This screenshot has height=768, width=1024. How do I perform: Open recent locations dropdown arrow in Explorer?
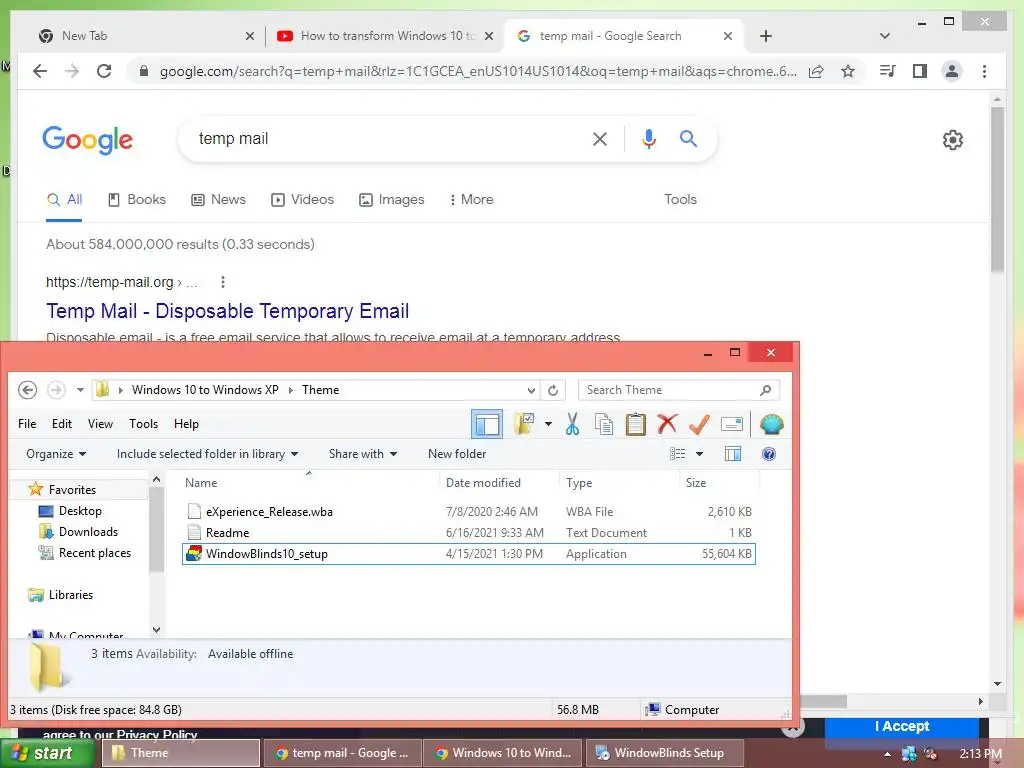point(80,390)
